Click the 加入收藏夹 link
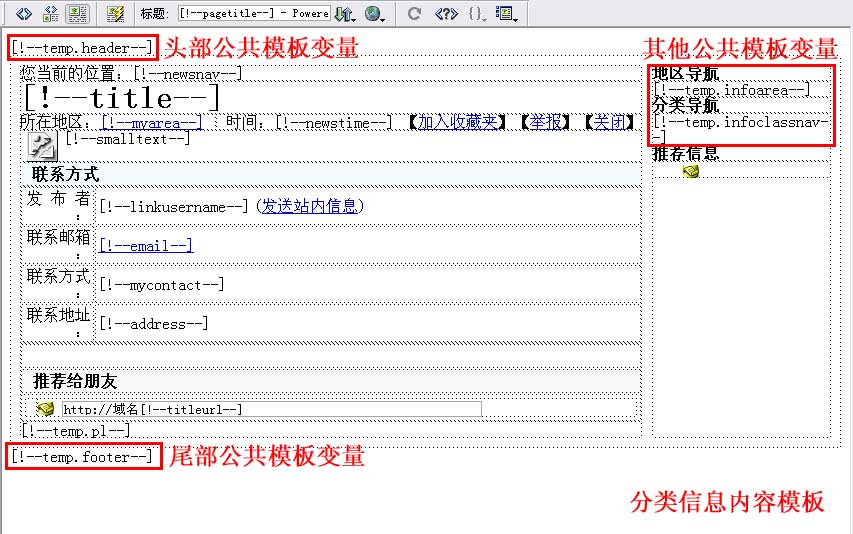853x534 pixels. point(458,122)
